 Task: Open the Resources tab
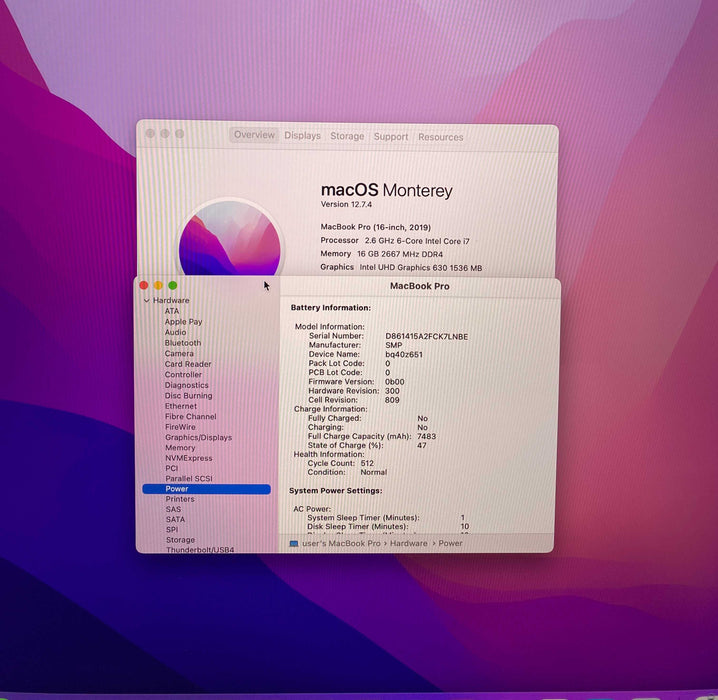click(441, 137)
